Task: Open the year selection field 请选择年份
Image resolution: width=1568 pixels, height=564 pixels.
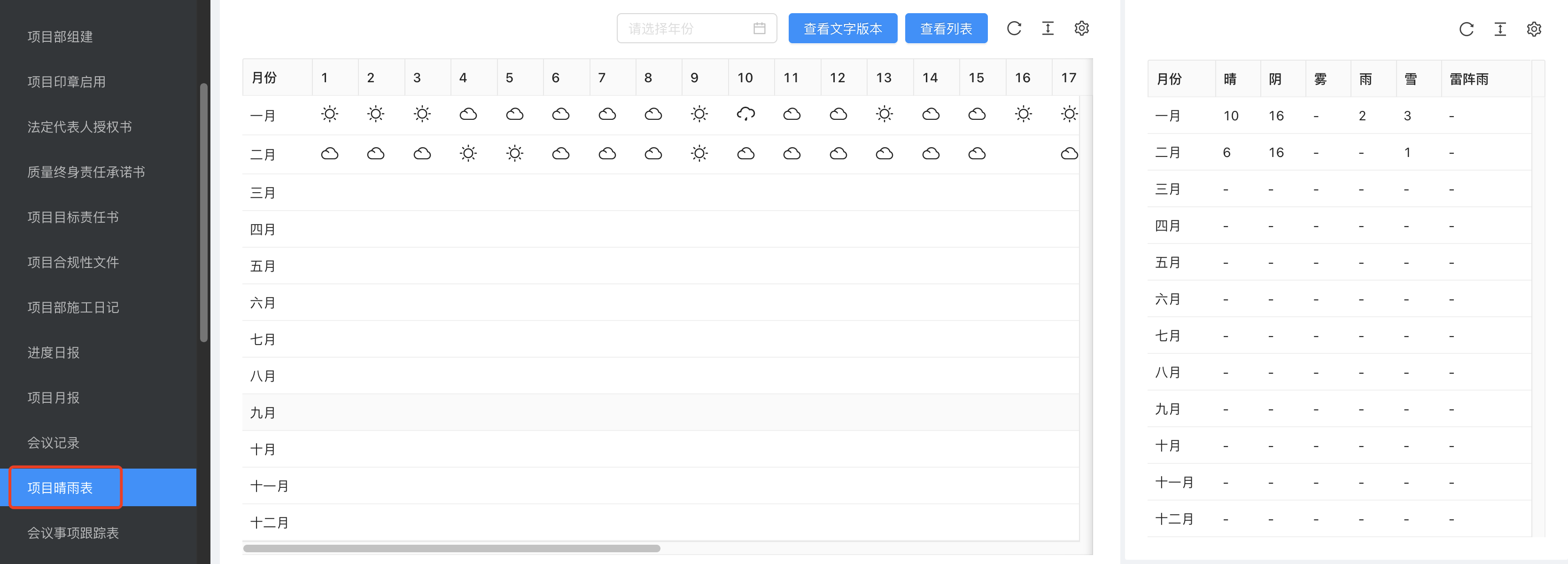Action: [697, 28]
